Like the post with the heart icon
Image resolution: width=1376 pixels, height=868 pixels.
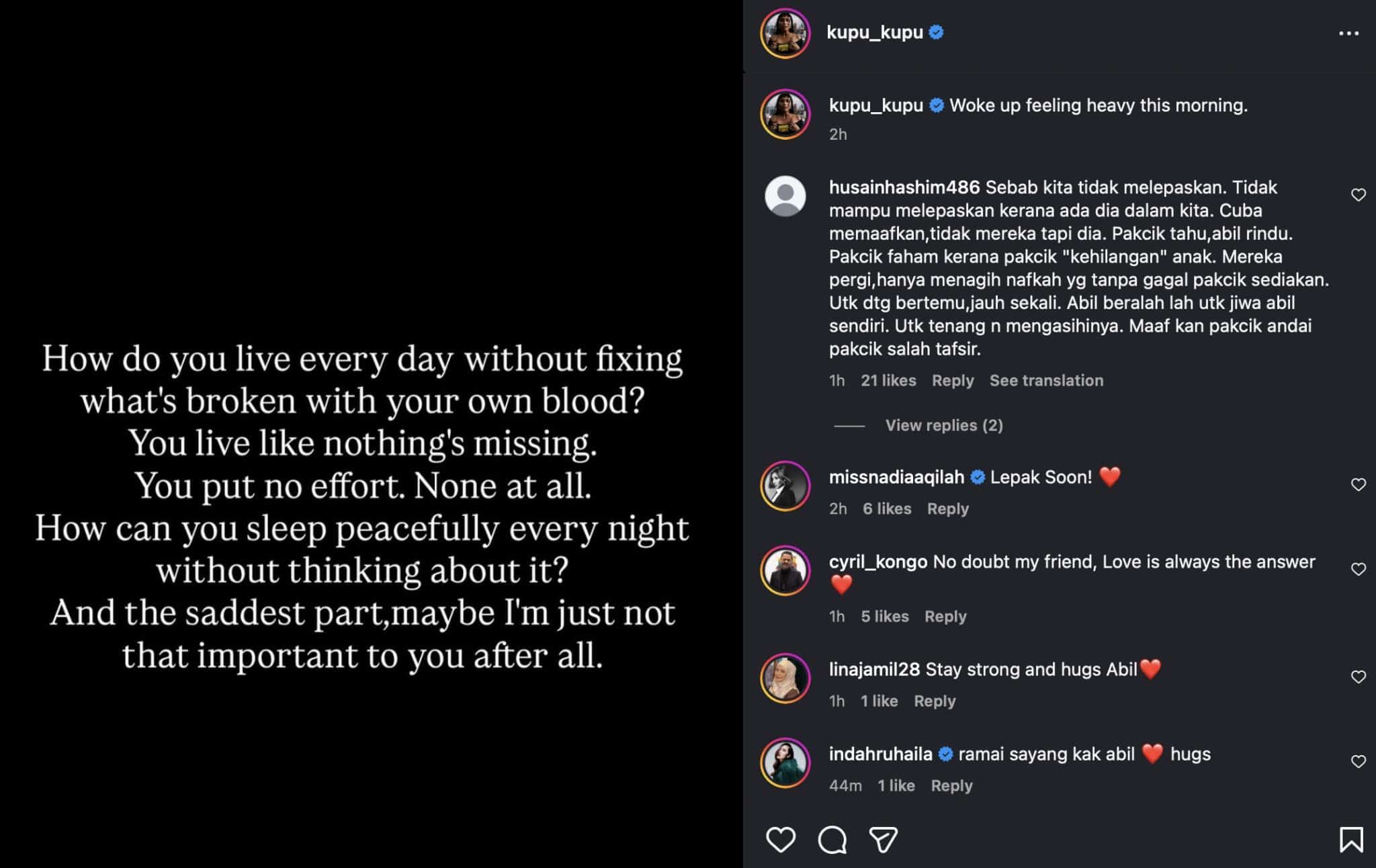coord(780,840)
